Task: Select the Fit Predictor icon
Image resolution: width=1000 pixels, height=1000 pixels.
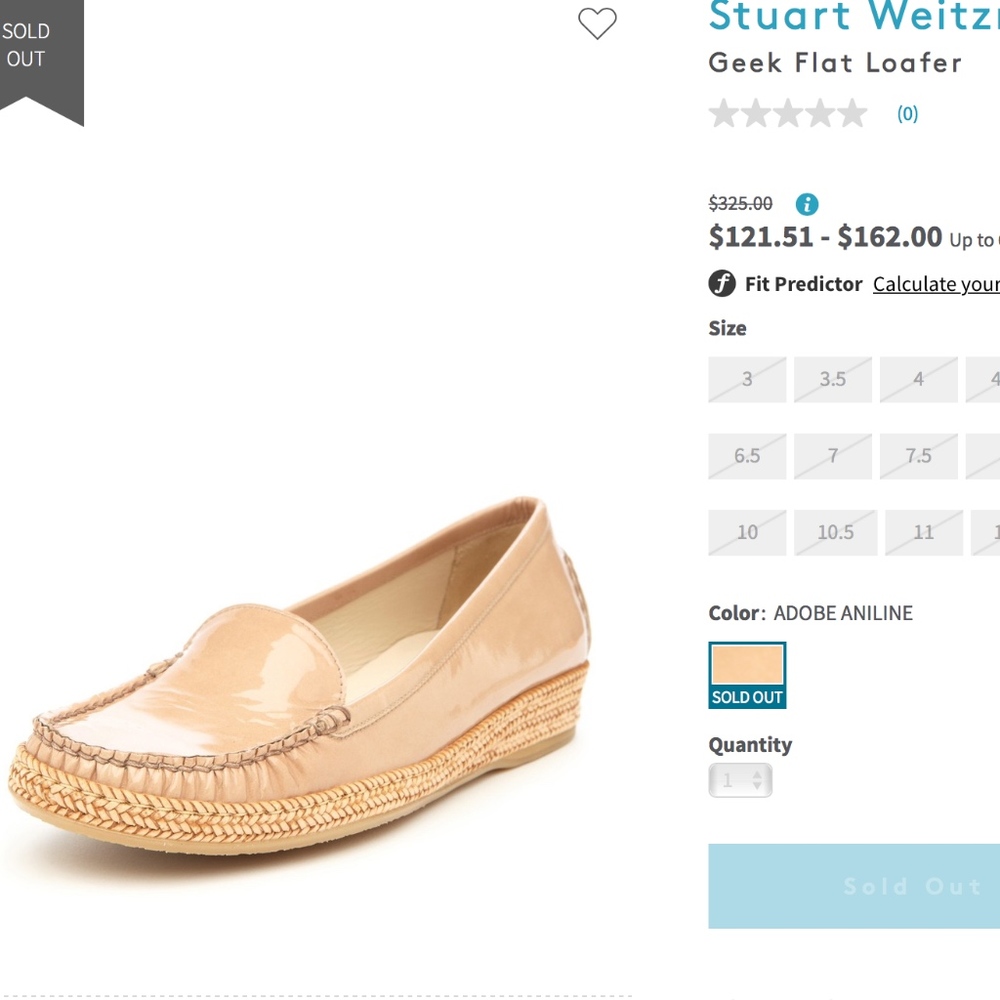Action: [721, 284]
